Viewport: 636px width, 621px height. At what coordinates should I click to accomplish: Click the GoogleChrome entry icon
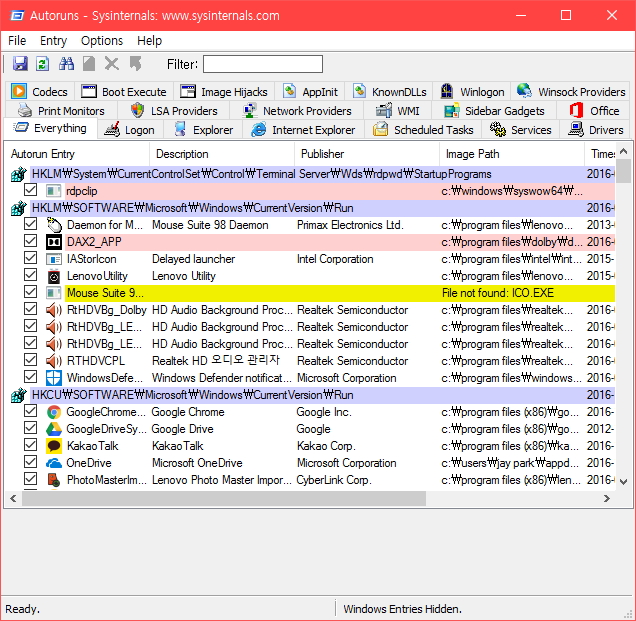[54, 412]
